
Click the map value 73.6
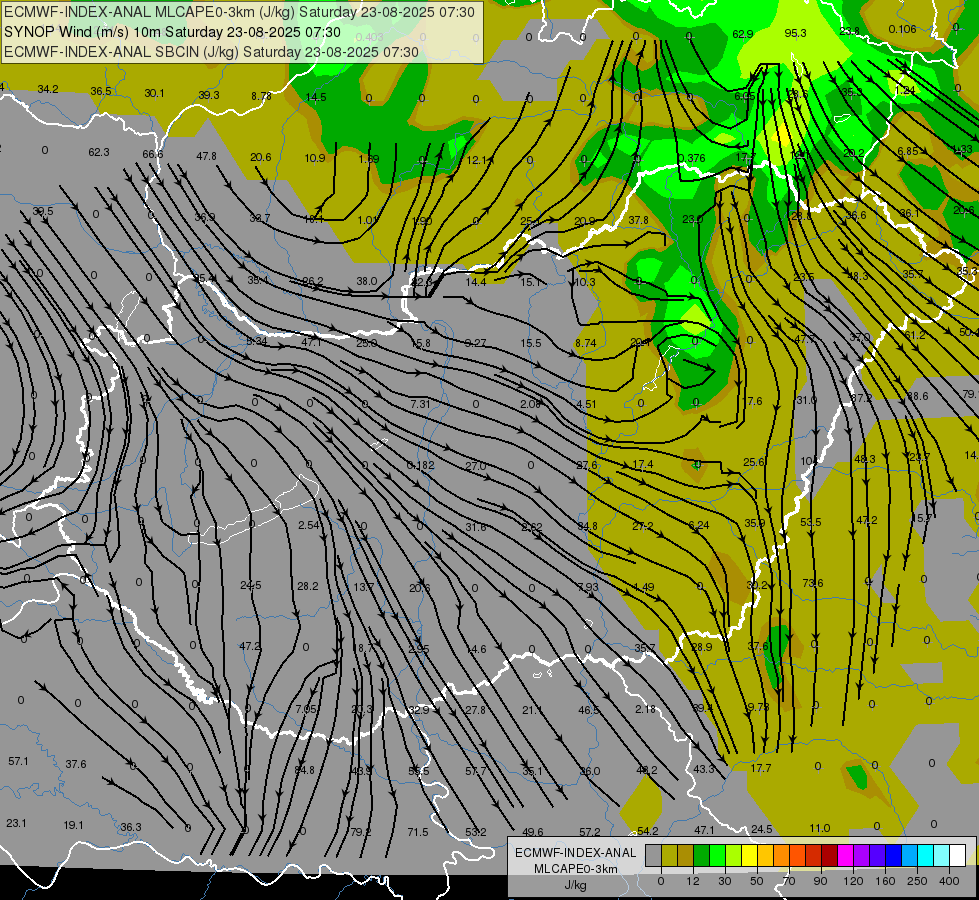point(812,583)
